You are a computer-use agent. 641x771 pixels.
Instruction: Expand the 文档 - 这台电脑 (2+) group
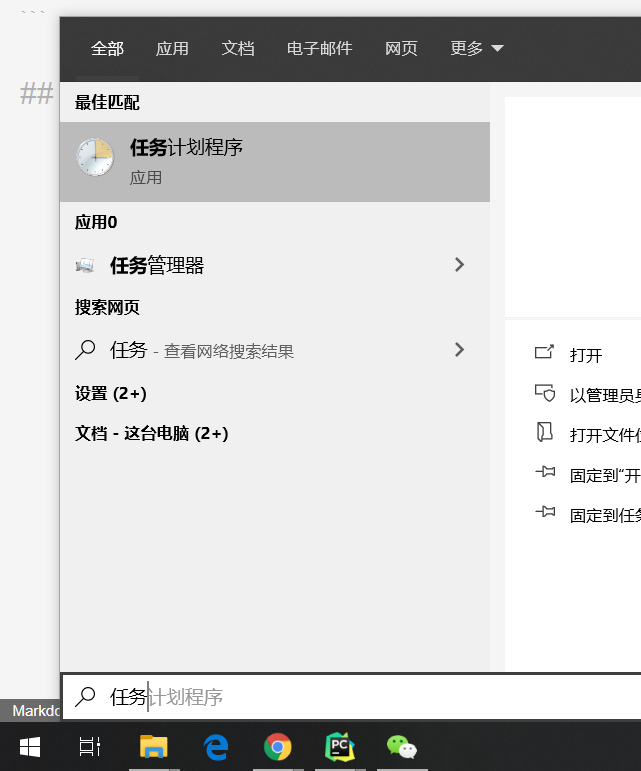tap(151, 434)
